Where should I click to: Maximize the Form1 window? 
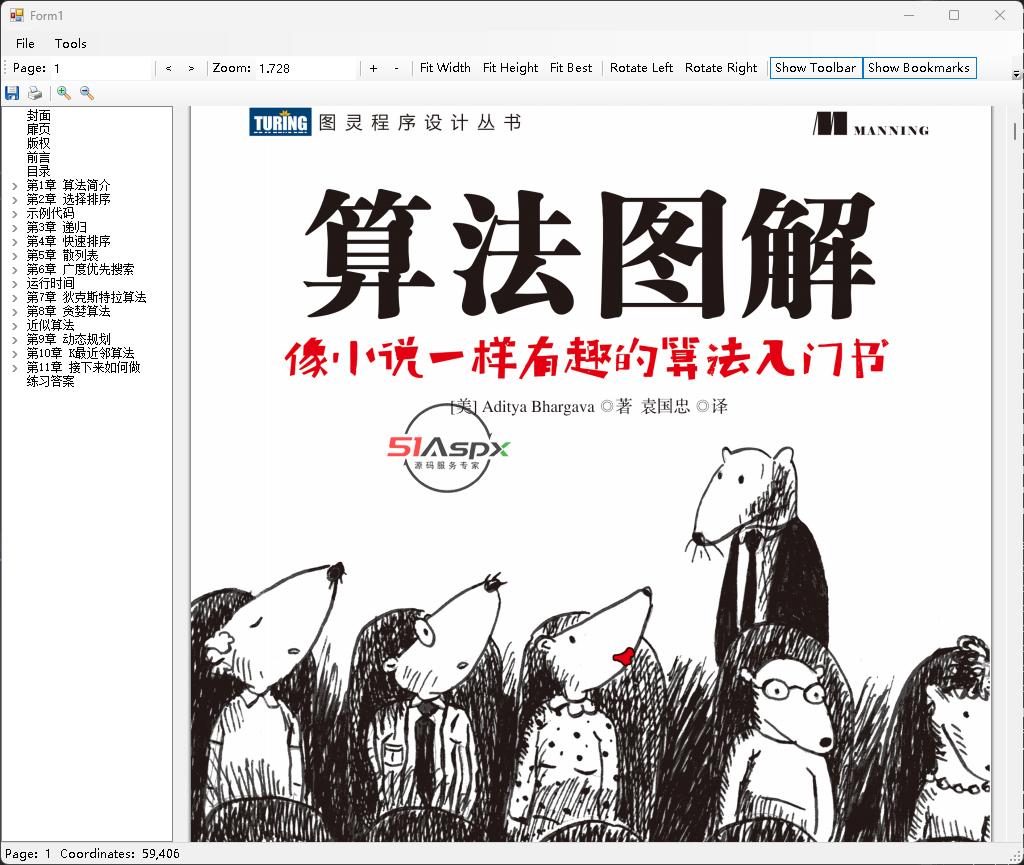click(x=954, y=15)
